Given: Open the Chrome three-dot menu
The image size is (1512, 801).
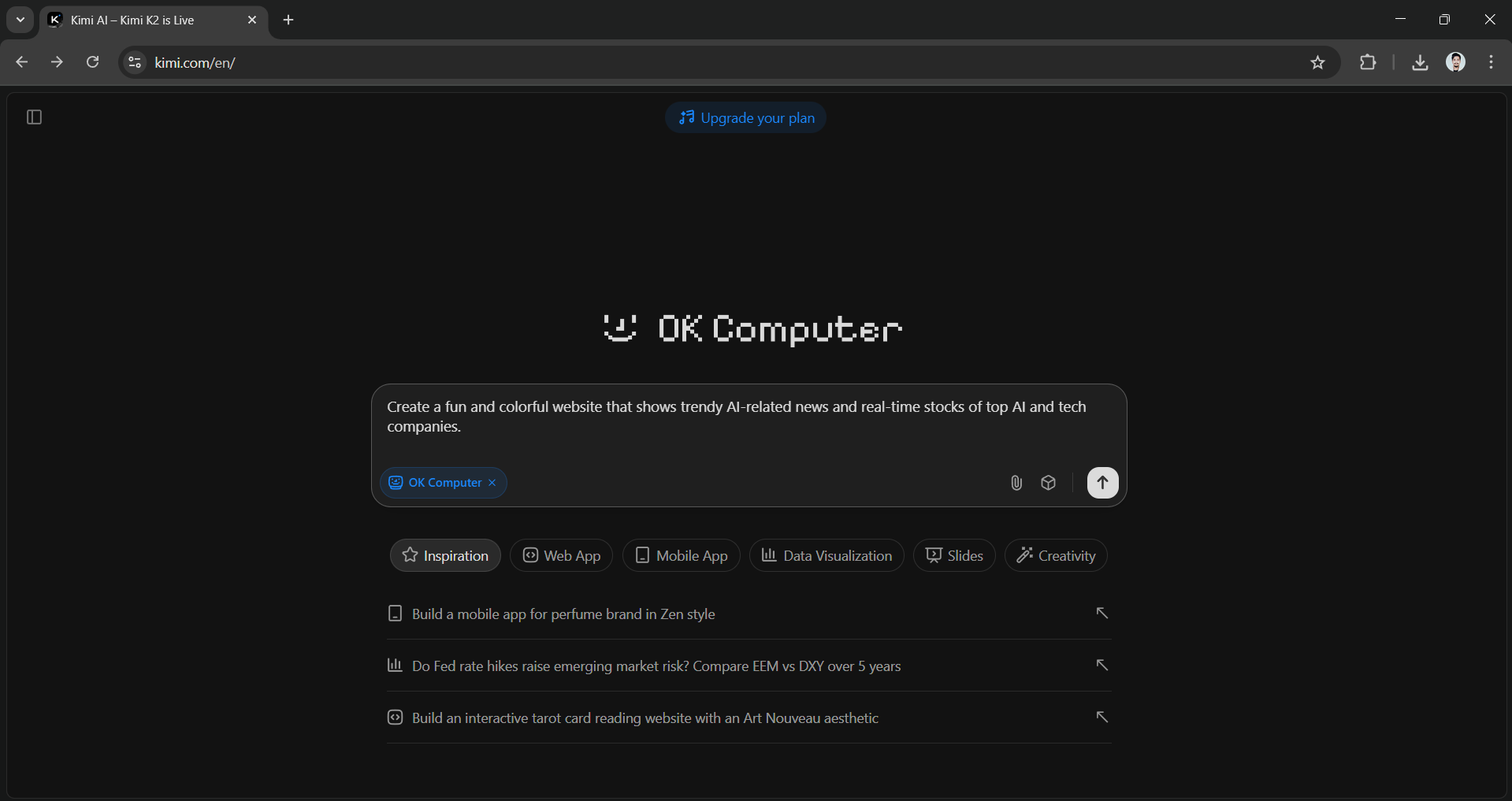Looking at the screenshot, I should click(1490, 62).
